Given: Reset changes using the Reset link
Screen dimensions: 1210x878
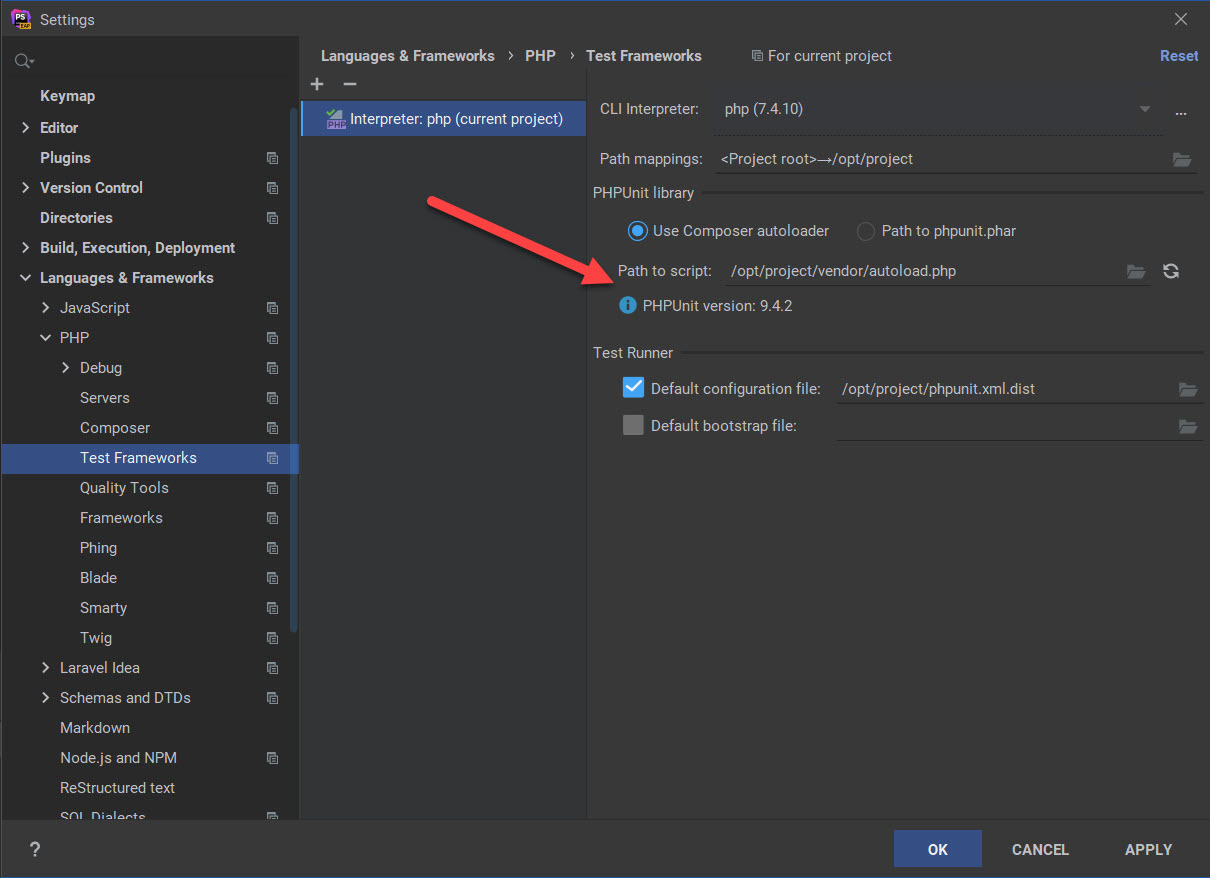Looking at the screenshot, I should click(1179, 56).
